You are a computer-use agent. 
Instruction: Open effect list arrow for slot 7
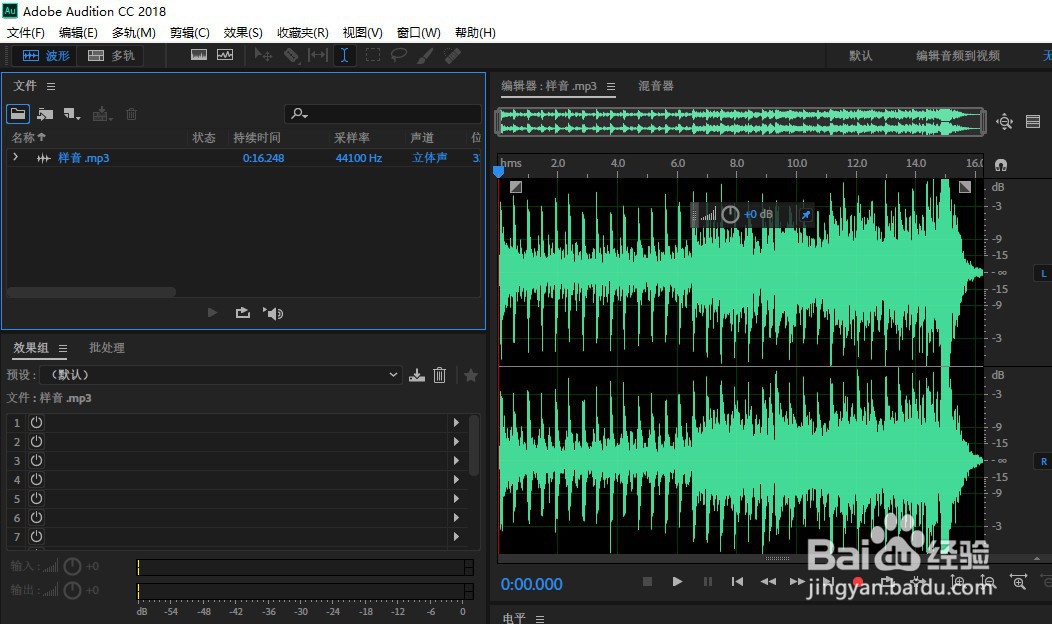(456, 537)
